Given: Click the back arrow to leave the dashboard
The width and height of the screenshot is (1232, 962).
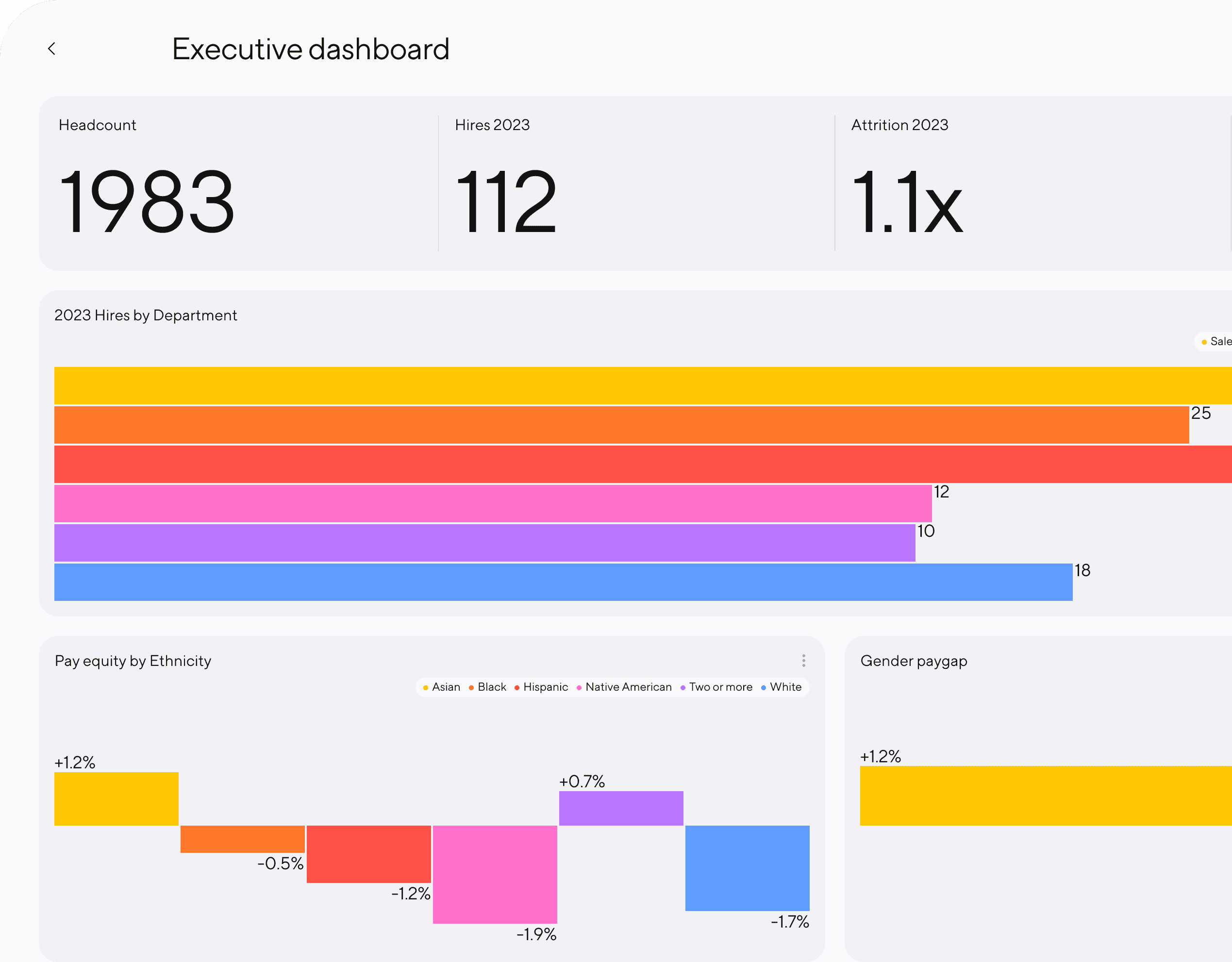Looking at the screenshot, I should (x=51, y=49).
